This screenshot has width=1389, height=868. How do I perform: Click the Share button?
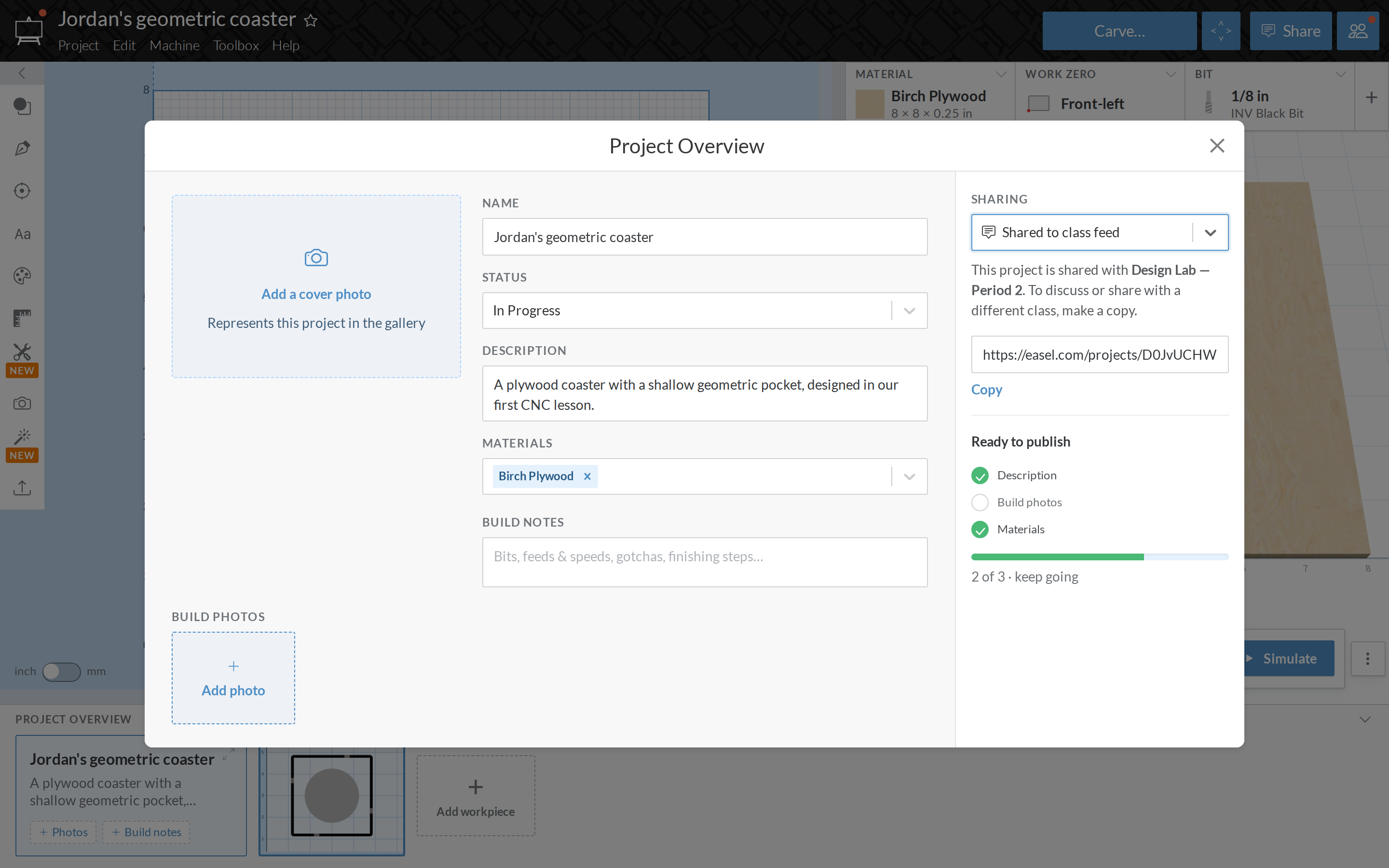pos(1291,31)
